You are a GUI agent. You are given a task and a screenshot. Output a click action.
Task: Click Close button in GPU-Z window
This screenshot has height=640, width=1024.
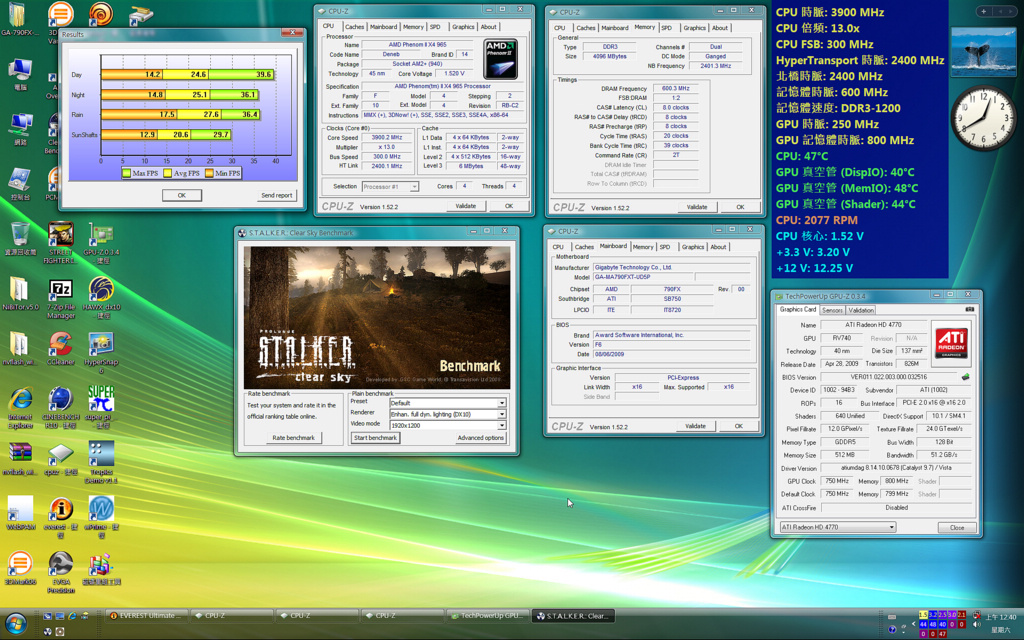[957, 528]
